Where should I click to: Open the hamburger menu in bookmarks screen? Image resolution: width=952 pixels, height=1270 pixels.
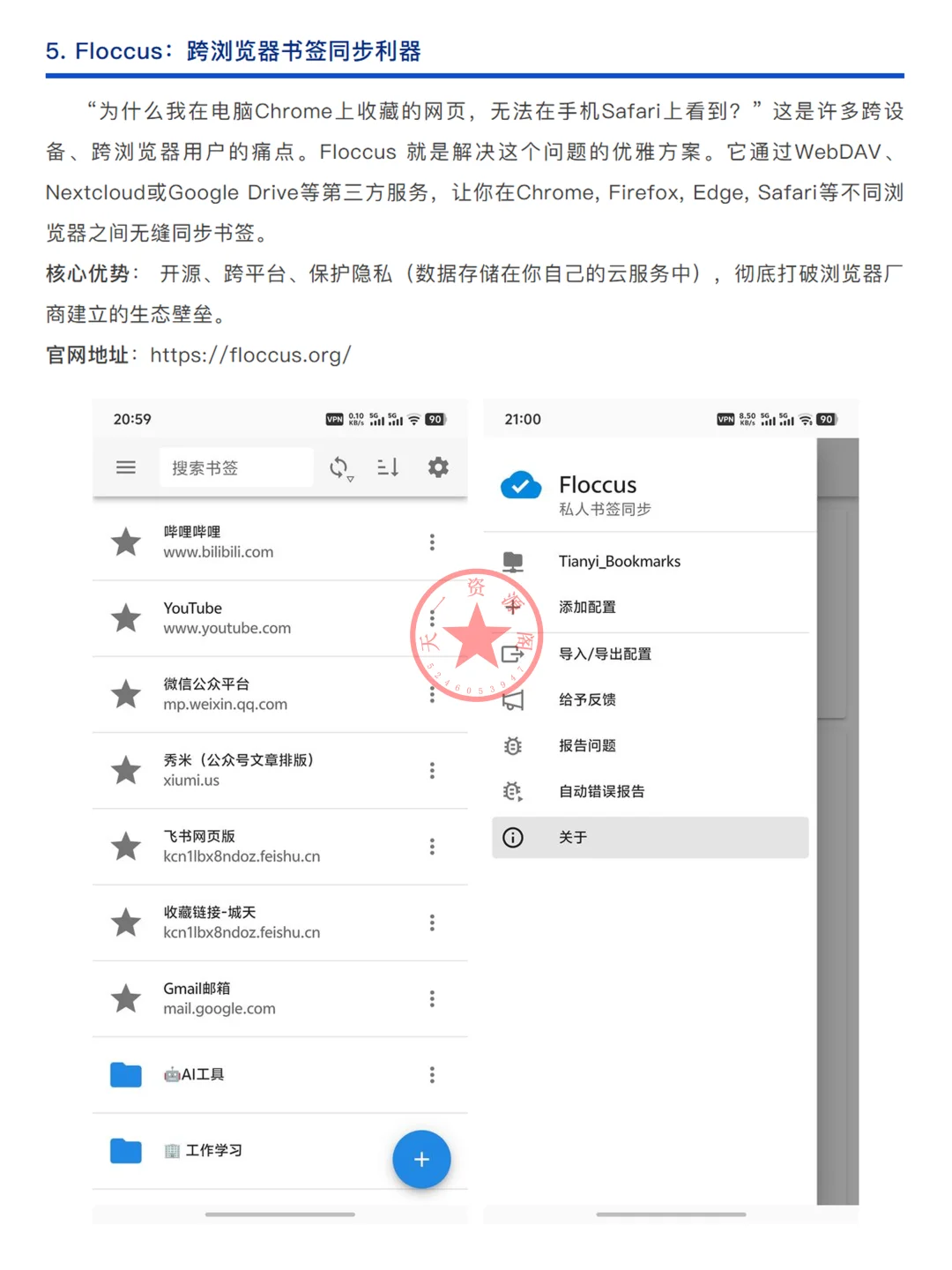tap(126, 467)
